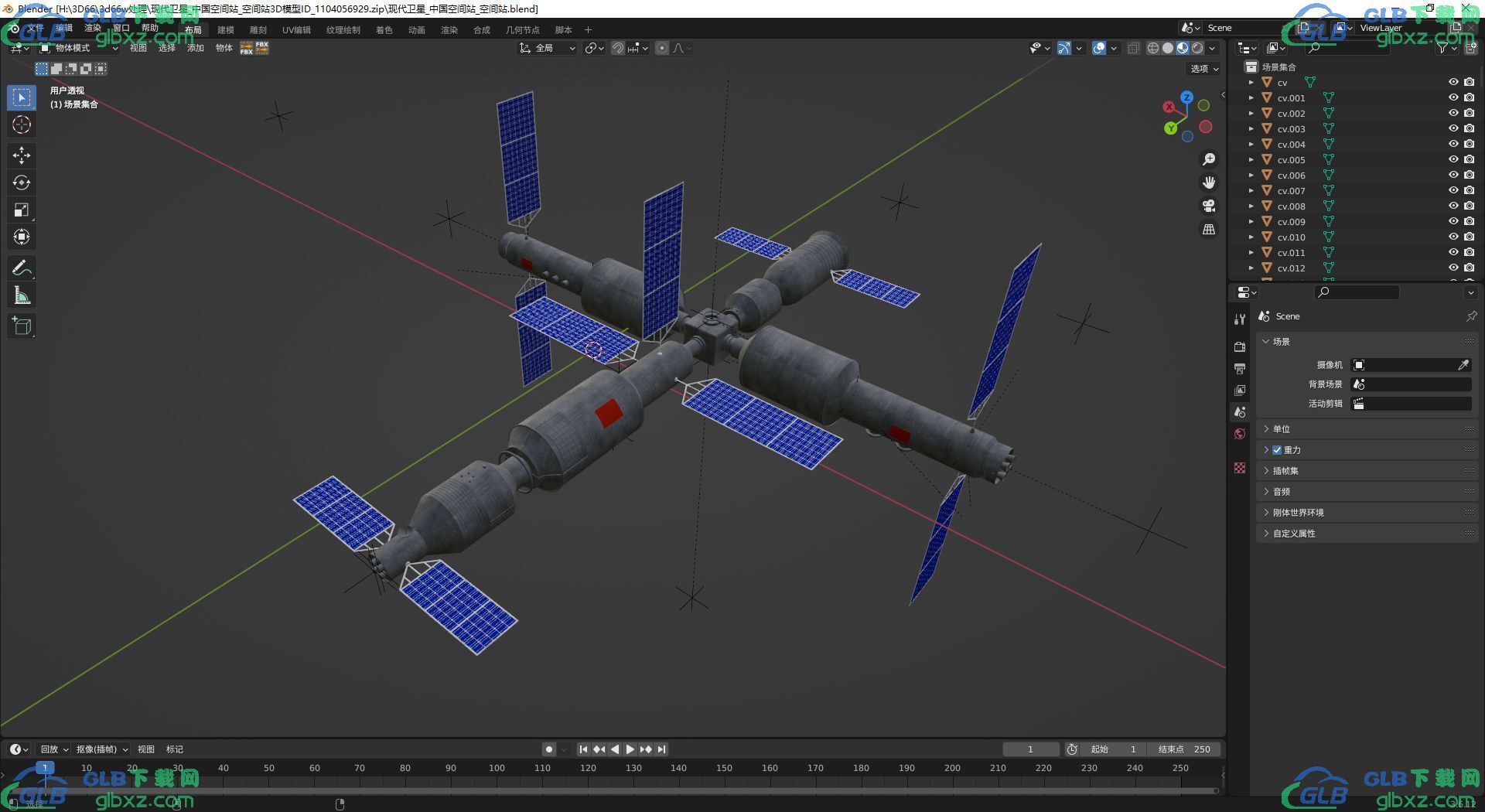1485x812 pixels.
Task: Expand the 插帧集 panel
Action: click(1367, 471)
